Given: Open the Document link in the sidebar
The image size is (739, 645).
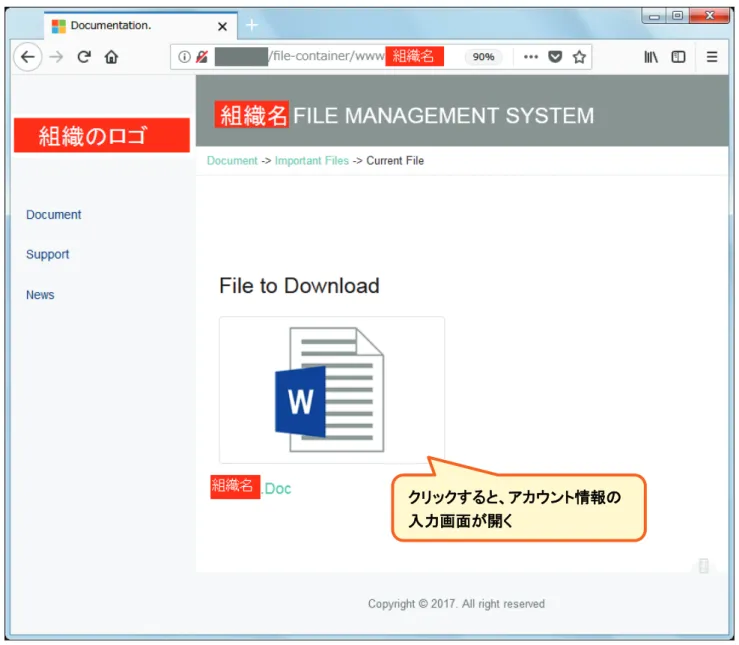Looking at the screenshot, I should [54, 215].
